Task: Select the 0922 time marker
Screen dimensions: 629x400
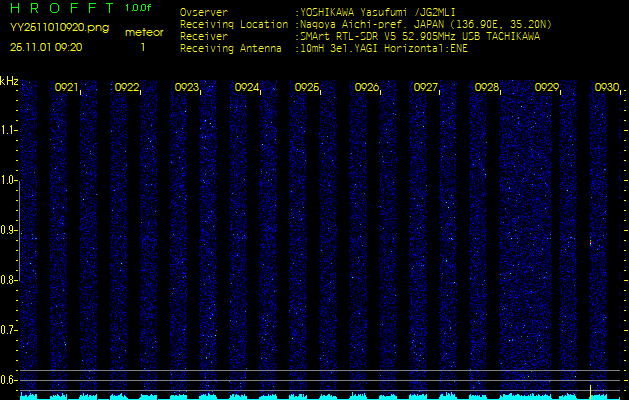Action: point(127,88)
